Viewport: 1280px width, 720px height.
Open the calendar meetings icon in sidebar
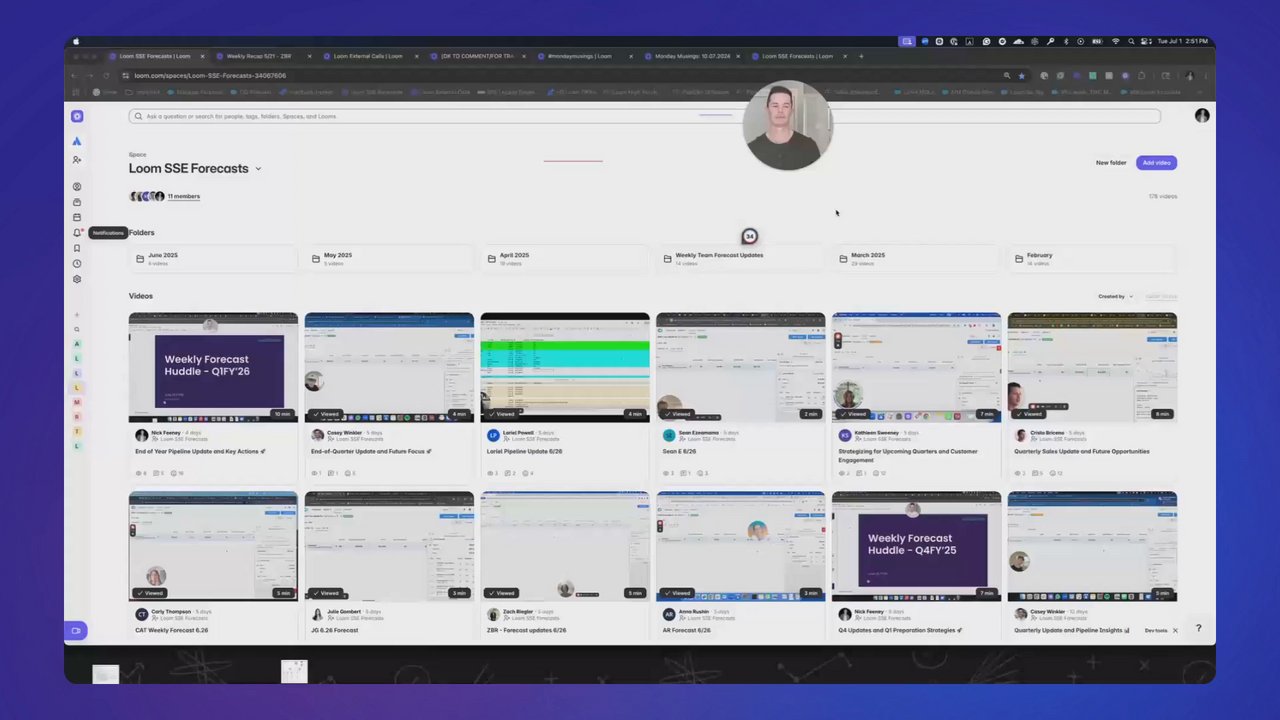(77, 217)
